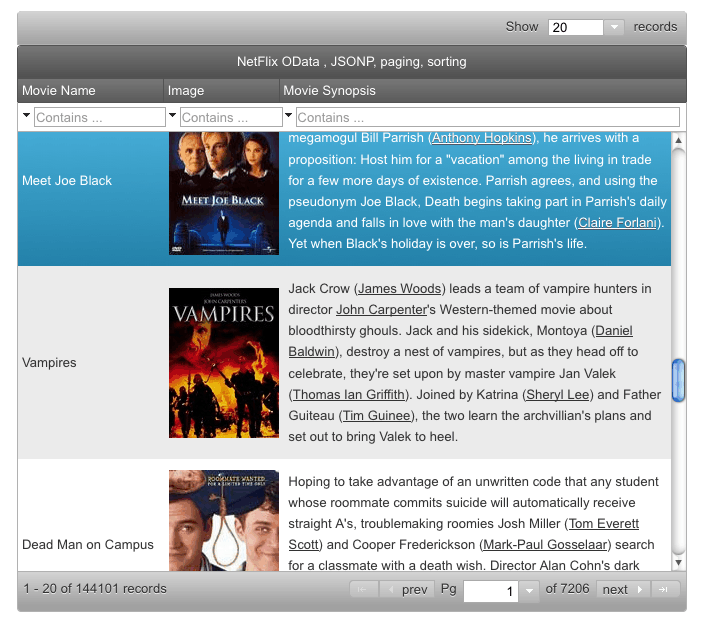Open the John Carpenter link
716x620 pixels.
pos(381,310)
